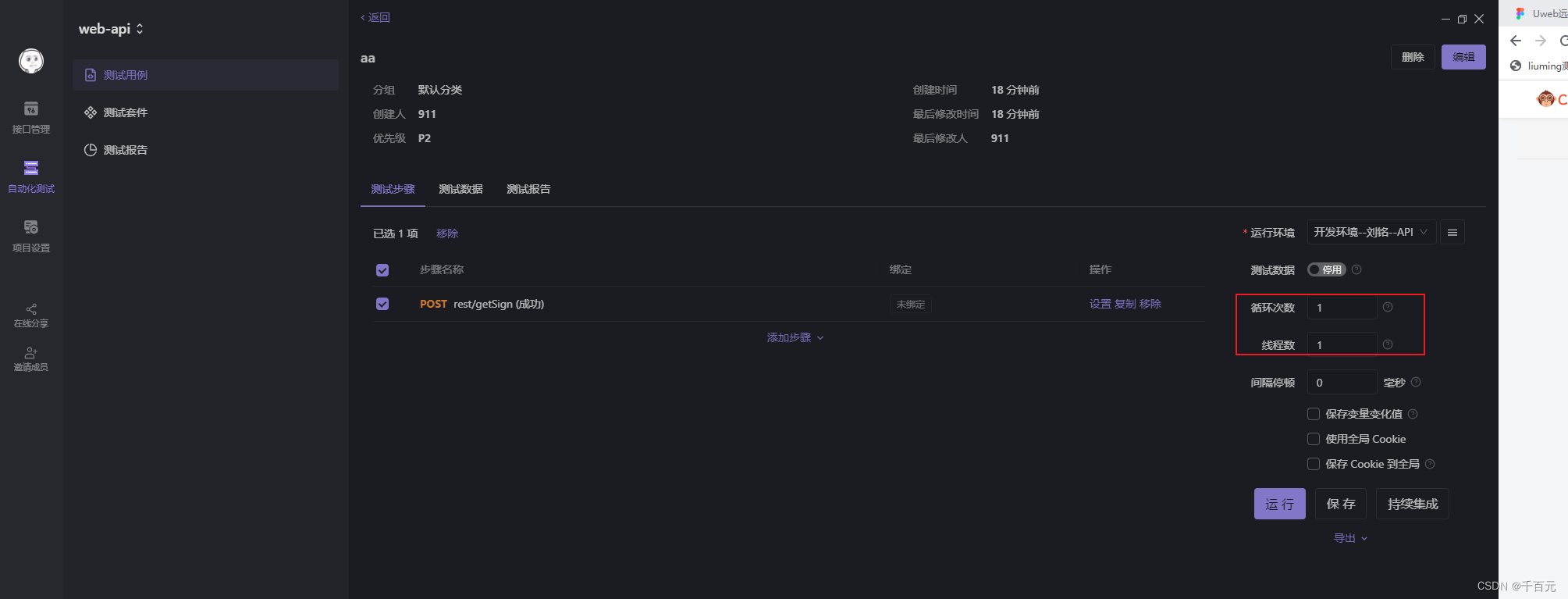Click the browser forward arrow

click(1541, 41)
